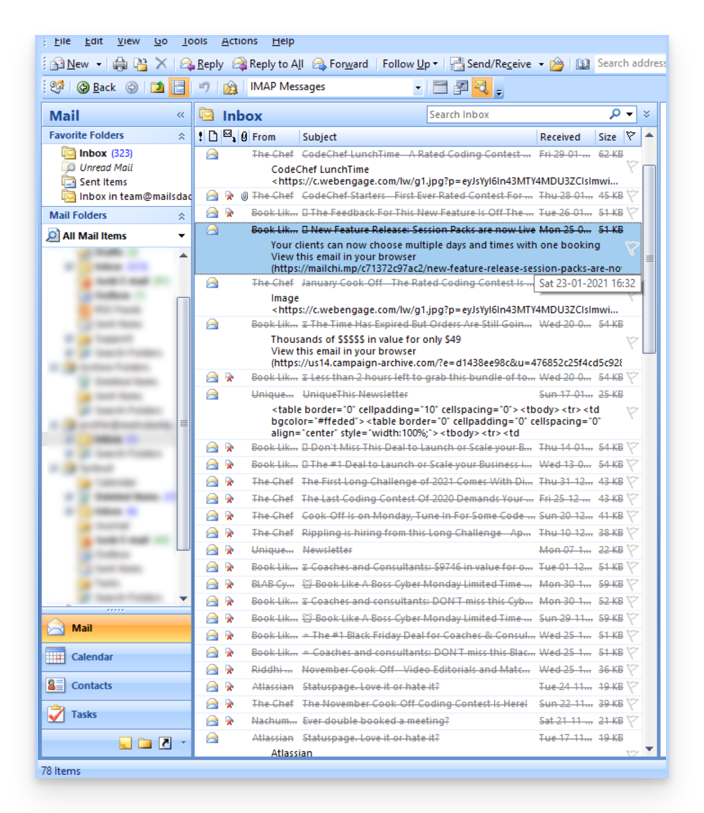Flag the Time Has Expired message
Screen dimensions: 704x813
(632, 342)
